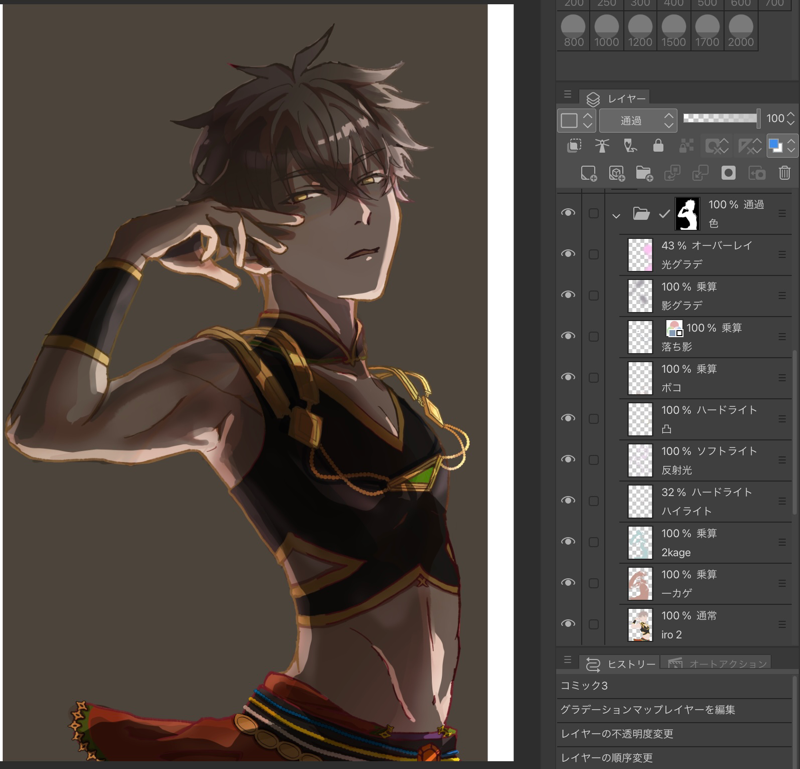Screen dimensions: 800x769
Task: Create a new raster layer
Action: tap(588, 173)
